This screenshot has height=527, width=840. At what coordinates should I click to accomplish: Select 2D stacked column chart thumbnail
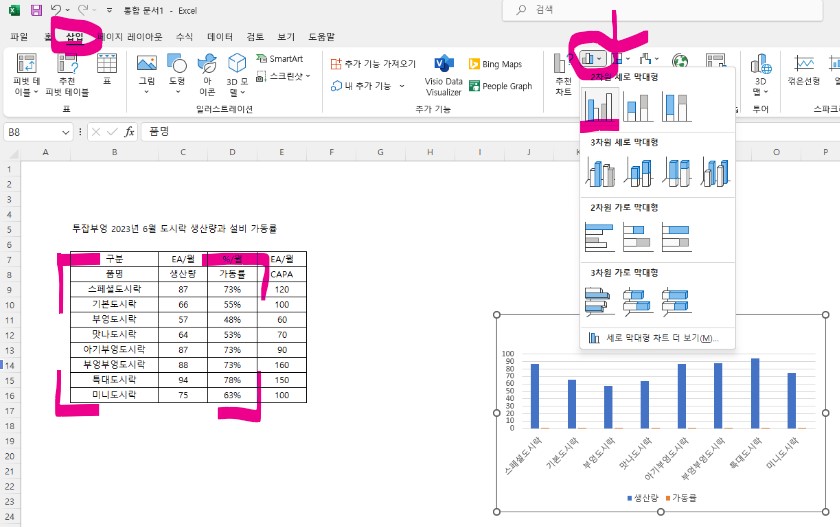(638, 107)
